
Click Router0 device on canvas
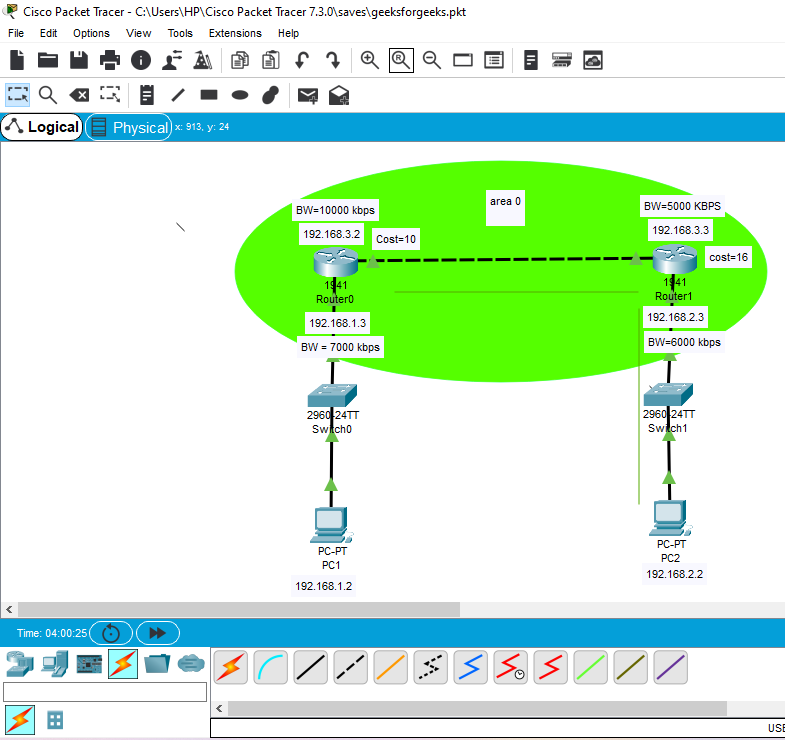(334, 264)
